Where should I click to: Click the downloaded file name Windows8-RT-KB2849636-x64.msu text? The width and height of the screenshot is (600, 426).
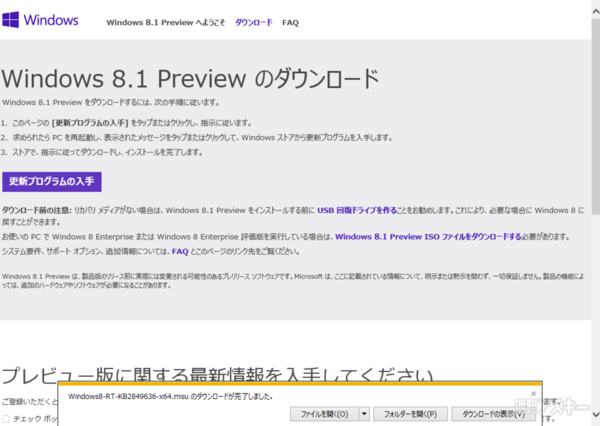pyautogui.click(x=128, y=397)
